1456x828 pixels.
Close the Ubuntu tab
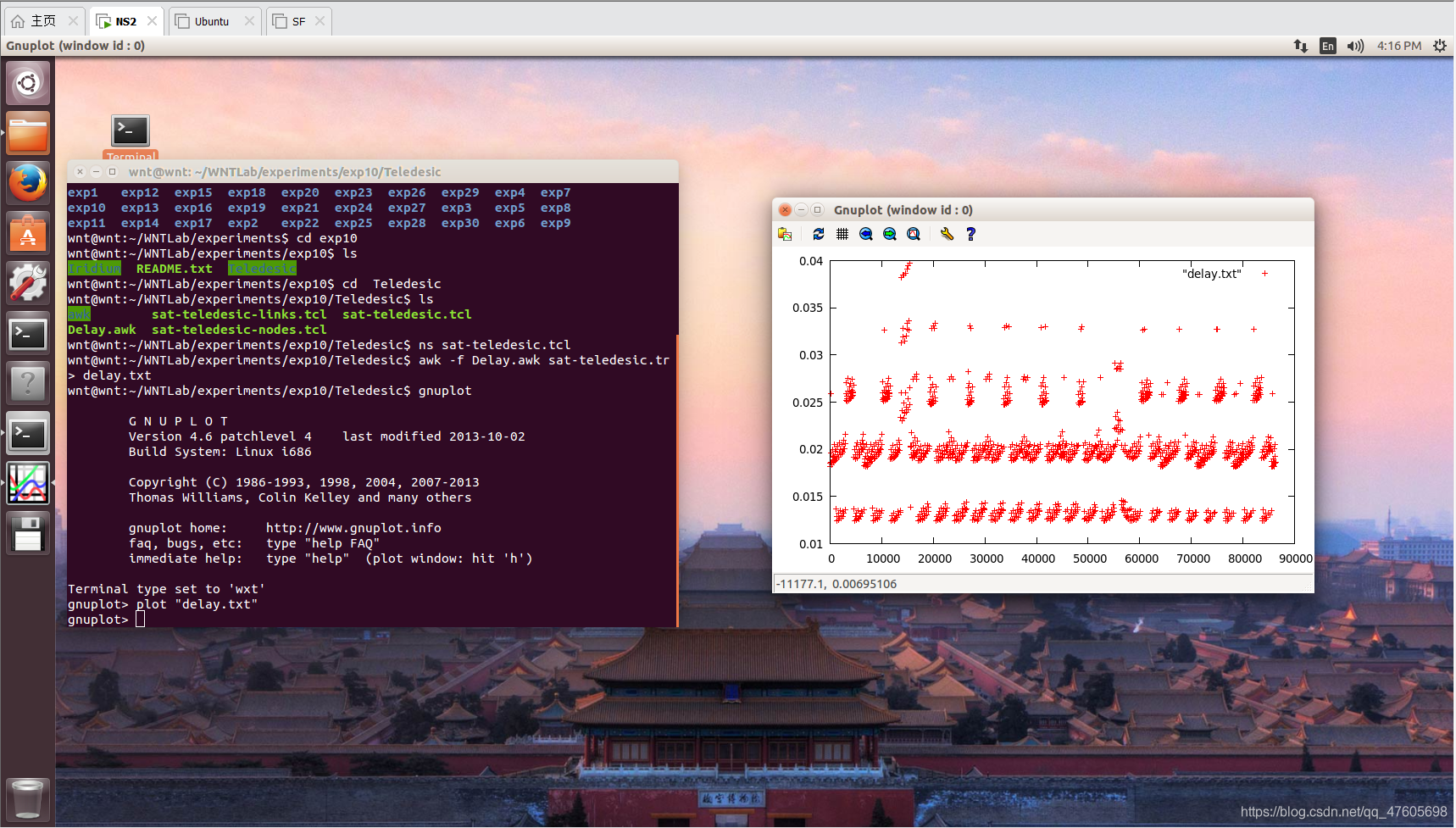pos(249,21)
